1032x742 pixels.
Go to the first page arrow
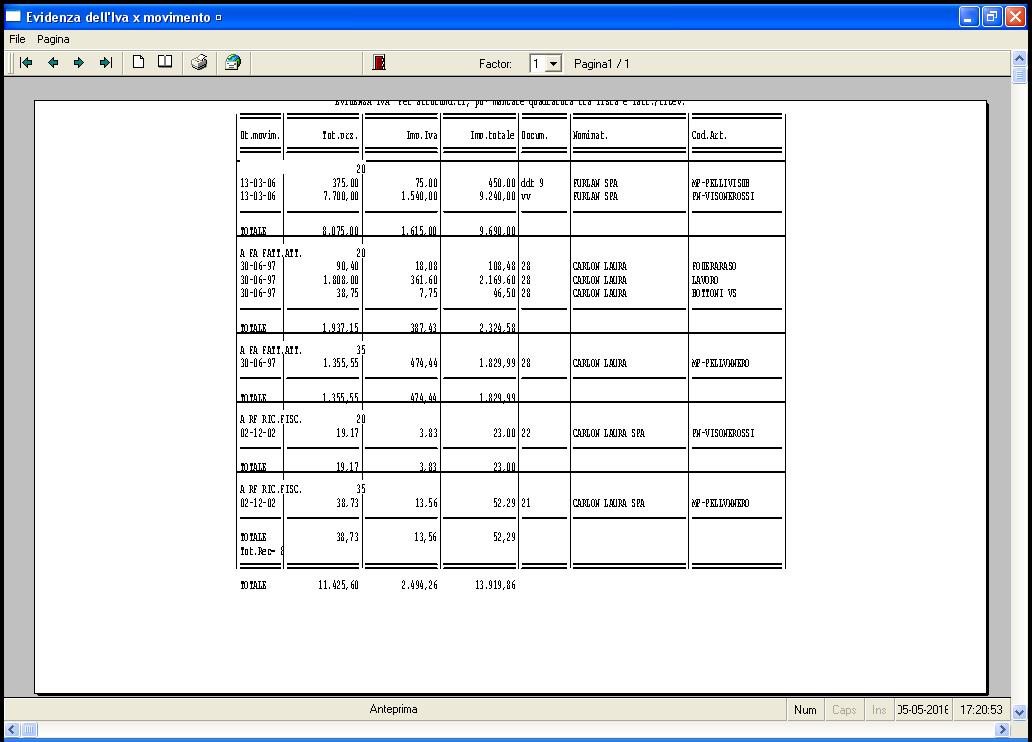tap(26, 63)
